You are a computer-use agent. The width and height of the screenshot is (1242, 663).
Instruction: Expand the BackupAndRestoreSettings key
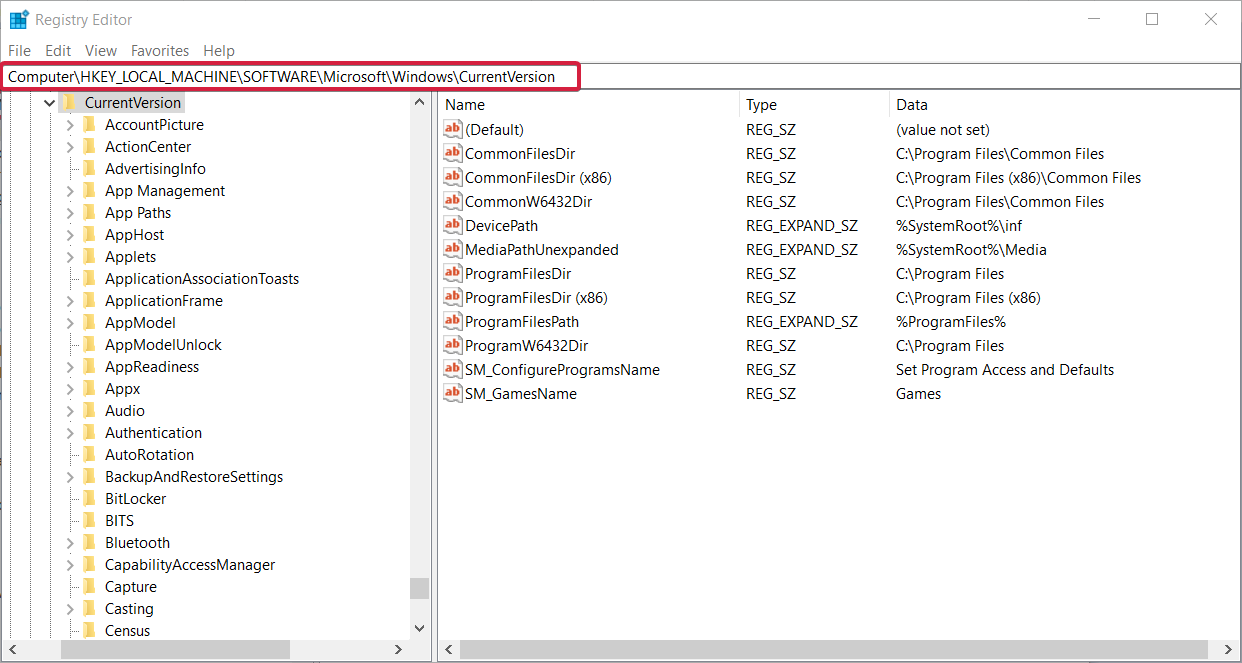click(70, 477)
